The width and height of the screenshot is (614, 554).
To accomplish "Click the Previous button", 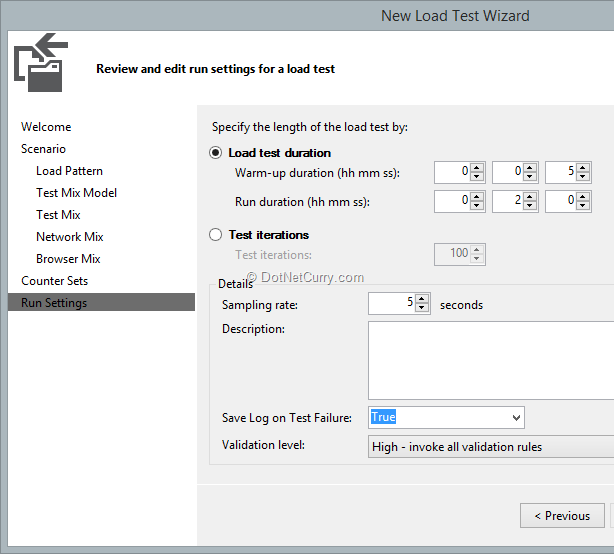I will pyautogui.click(x=562, y=516).
